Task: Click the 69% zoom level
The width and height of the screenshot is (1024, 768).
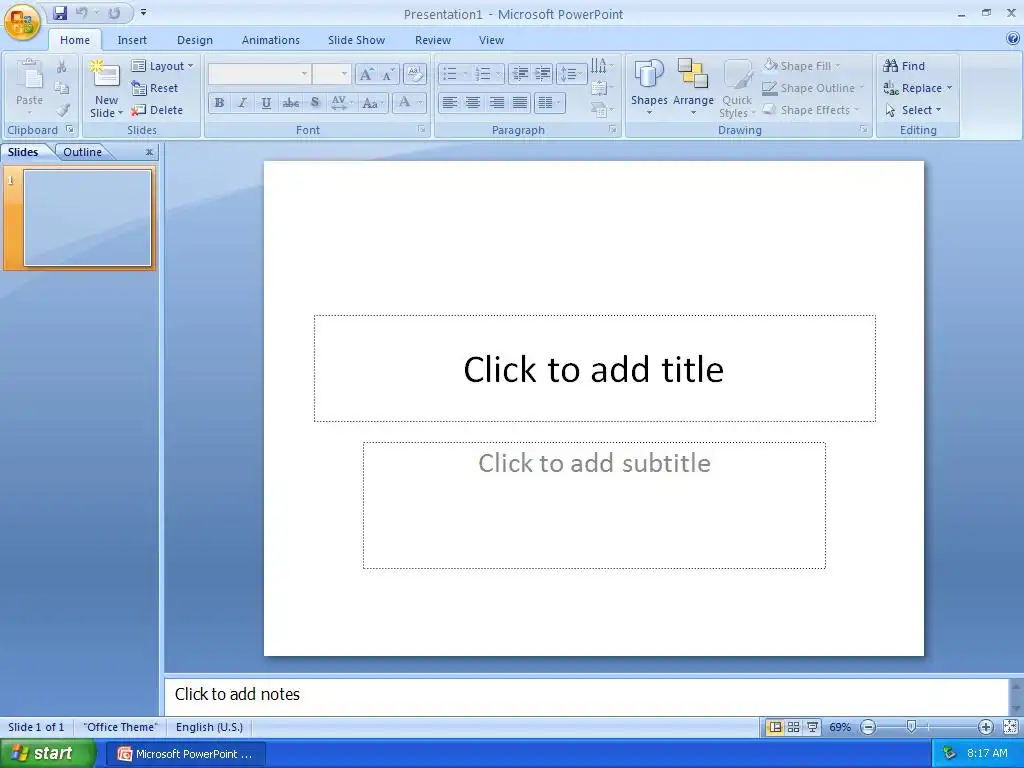Action: pos(840,727)
